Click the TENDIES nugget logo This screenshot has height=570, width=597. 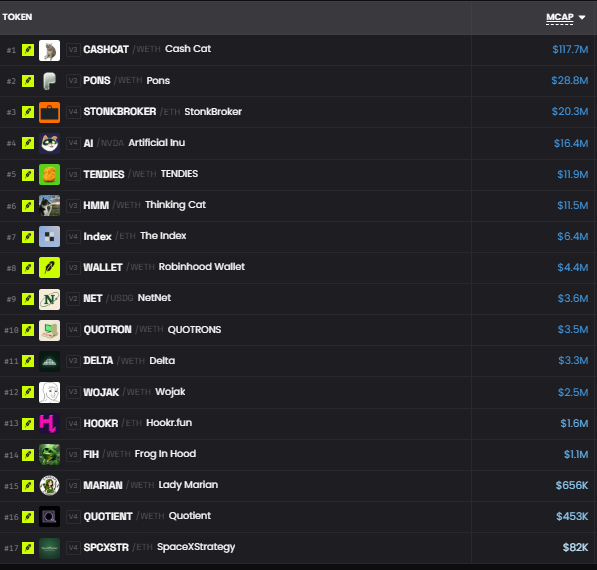tap(49, 174)
